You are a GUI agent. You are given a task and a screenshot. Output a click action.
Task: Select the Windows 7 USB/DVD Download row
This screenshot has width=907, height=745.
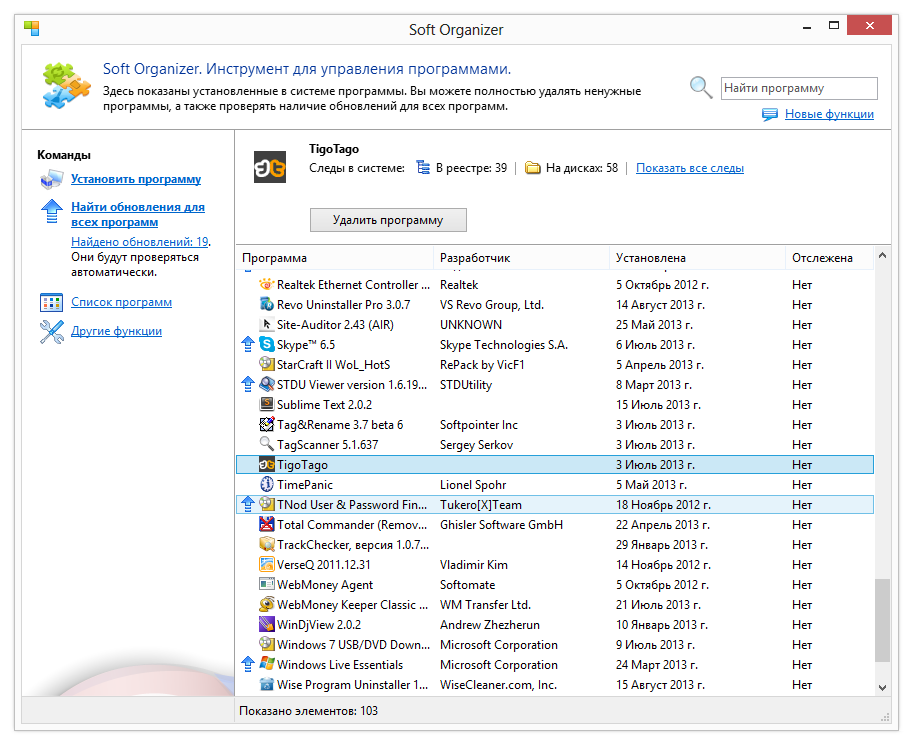(555, 644)
